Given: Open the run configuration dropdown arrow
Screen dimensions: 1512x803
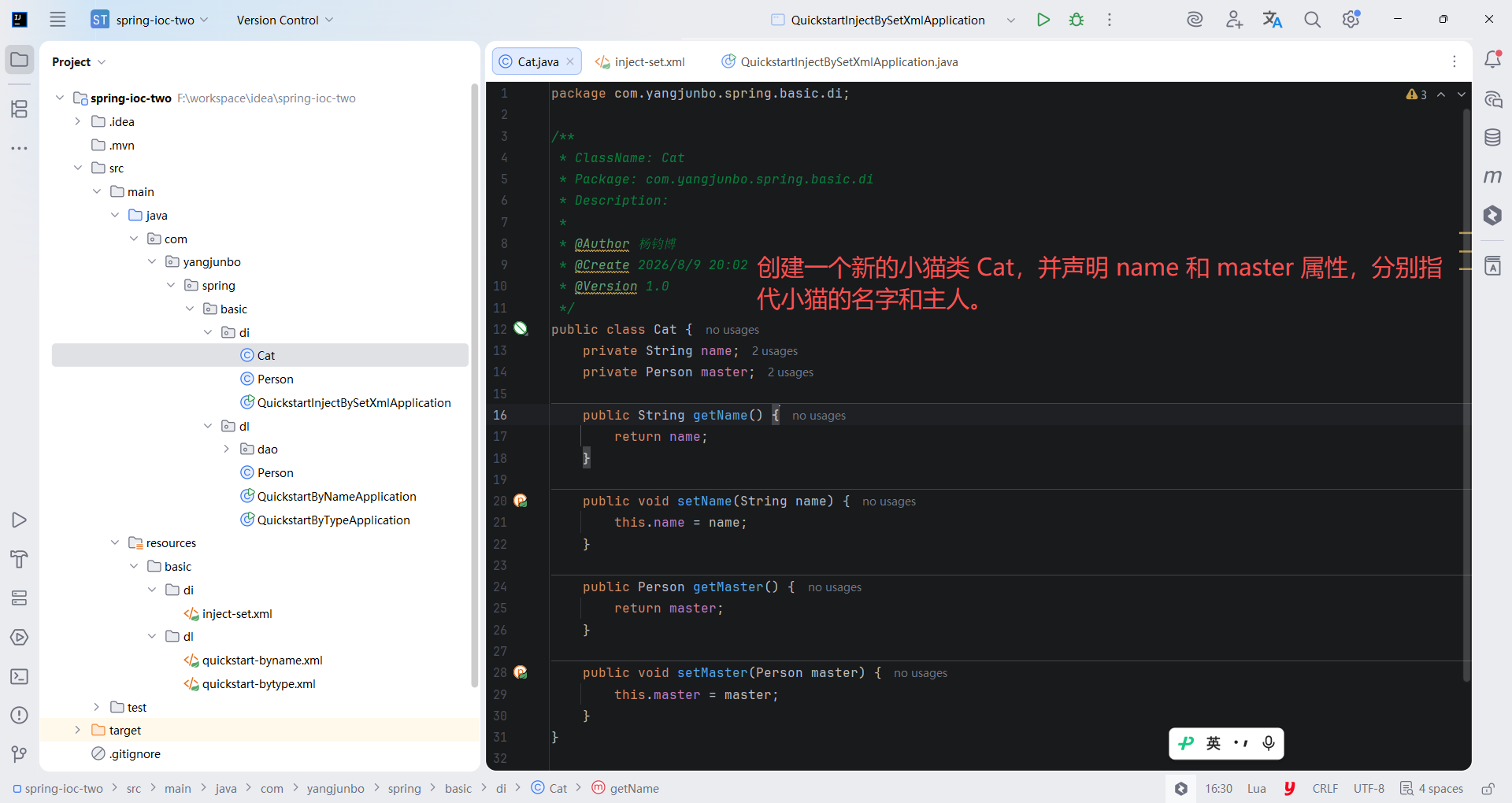Looking at the screenshot, I should pos(1011,20).
